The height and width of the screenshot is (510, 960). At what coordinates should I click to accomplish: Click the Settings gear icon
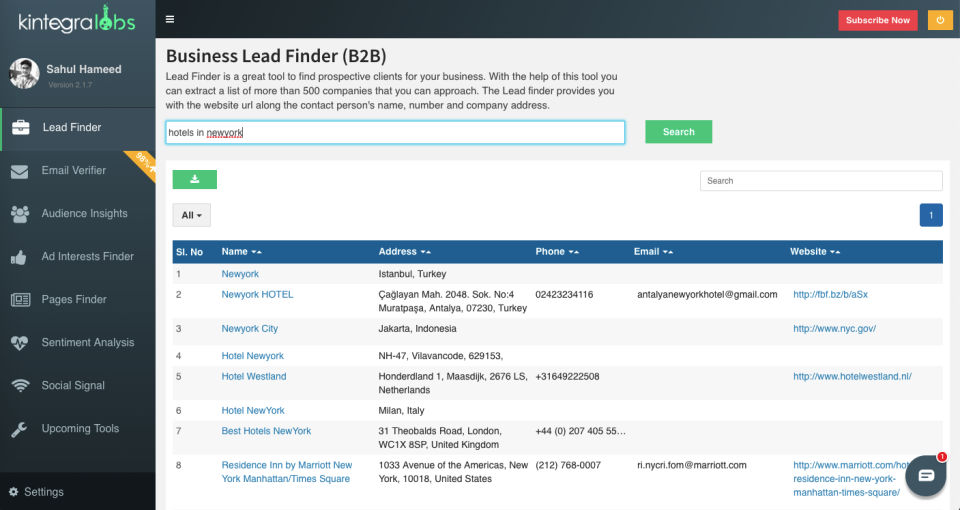(13, 492)
